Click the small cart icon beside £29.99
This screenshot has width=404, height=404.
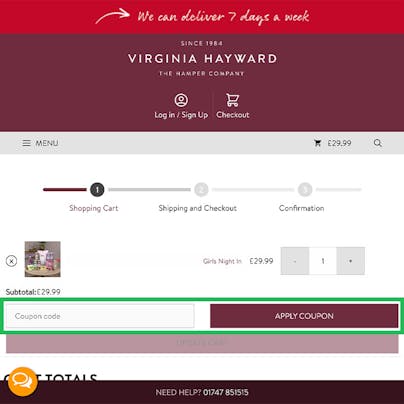pos(318,143)
